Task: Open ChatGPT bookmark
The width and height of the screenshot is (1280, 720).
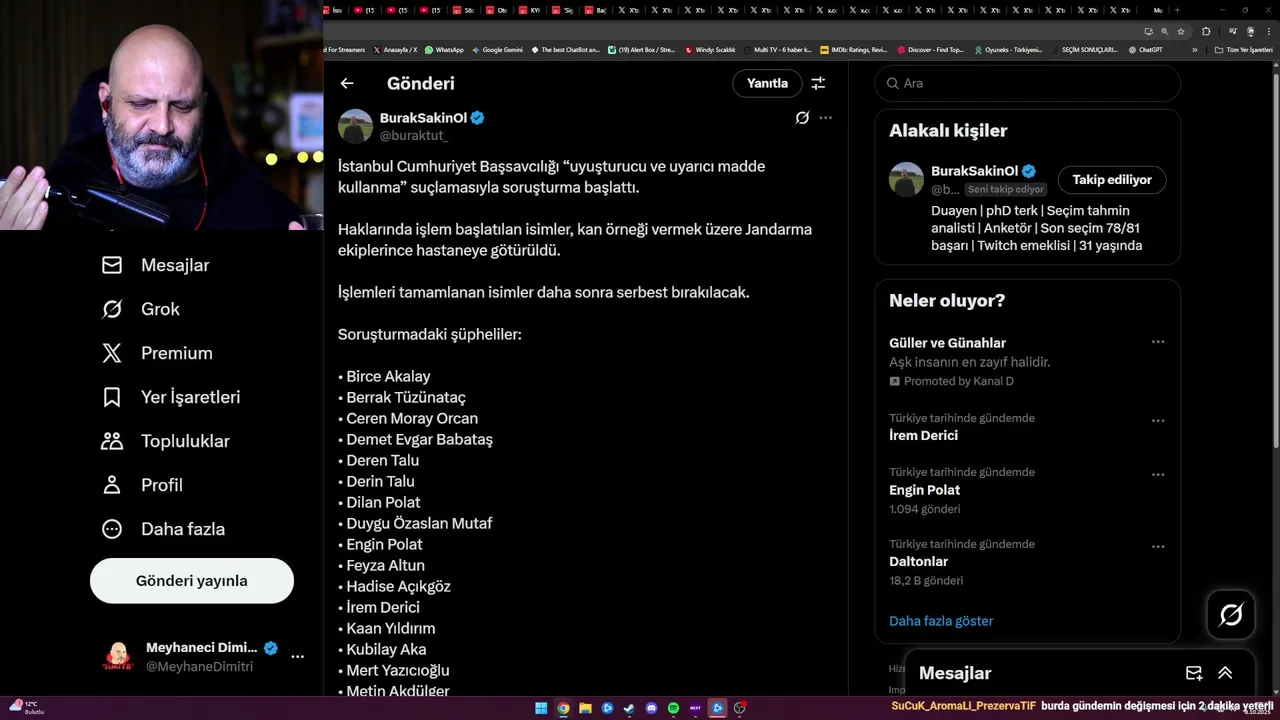Action: click(1145, 49)
